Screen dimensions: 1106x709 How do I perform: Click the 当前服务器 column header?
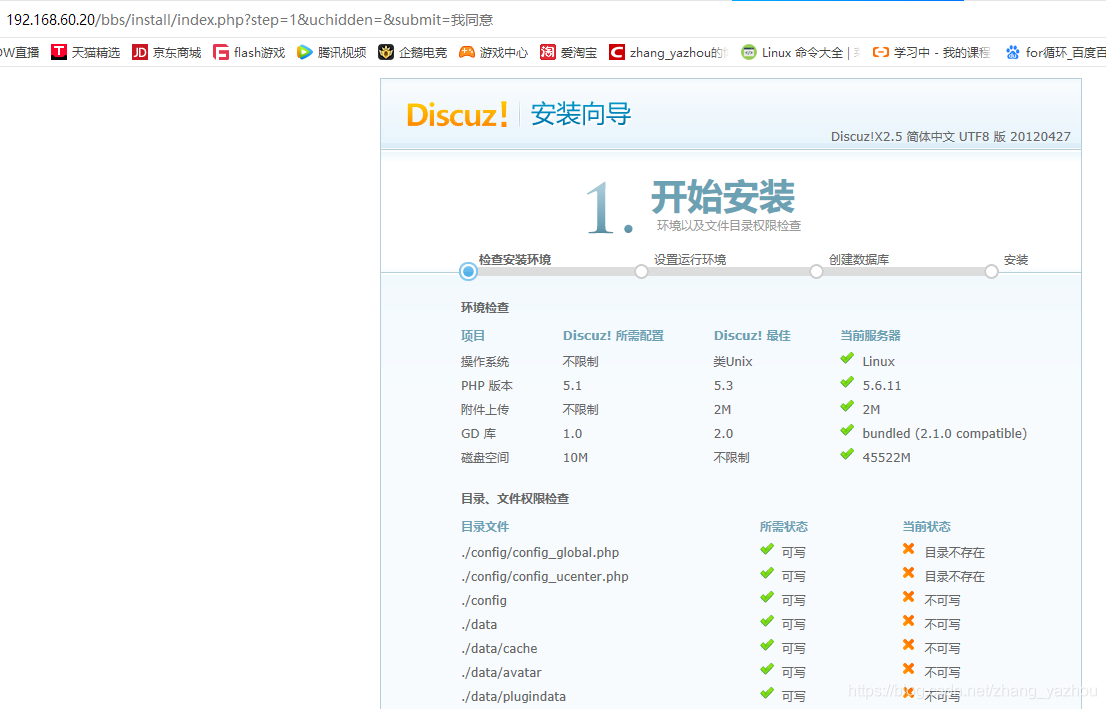(870, 336)
